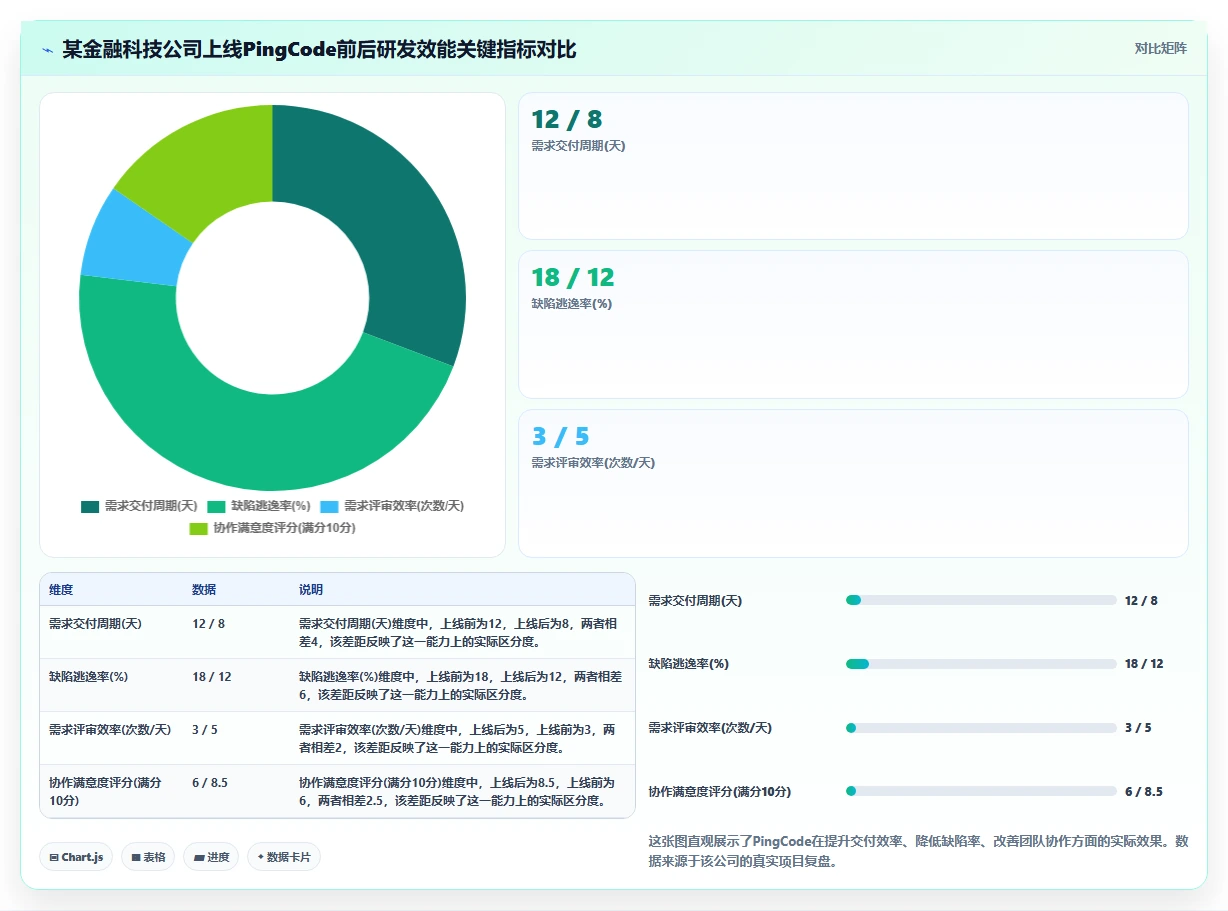Click the pulse icon beside the dashboard title
Screen dimensions: 1228x911
click(x=48, y=49)
